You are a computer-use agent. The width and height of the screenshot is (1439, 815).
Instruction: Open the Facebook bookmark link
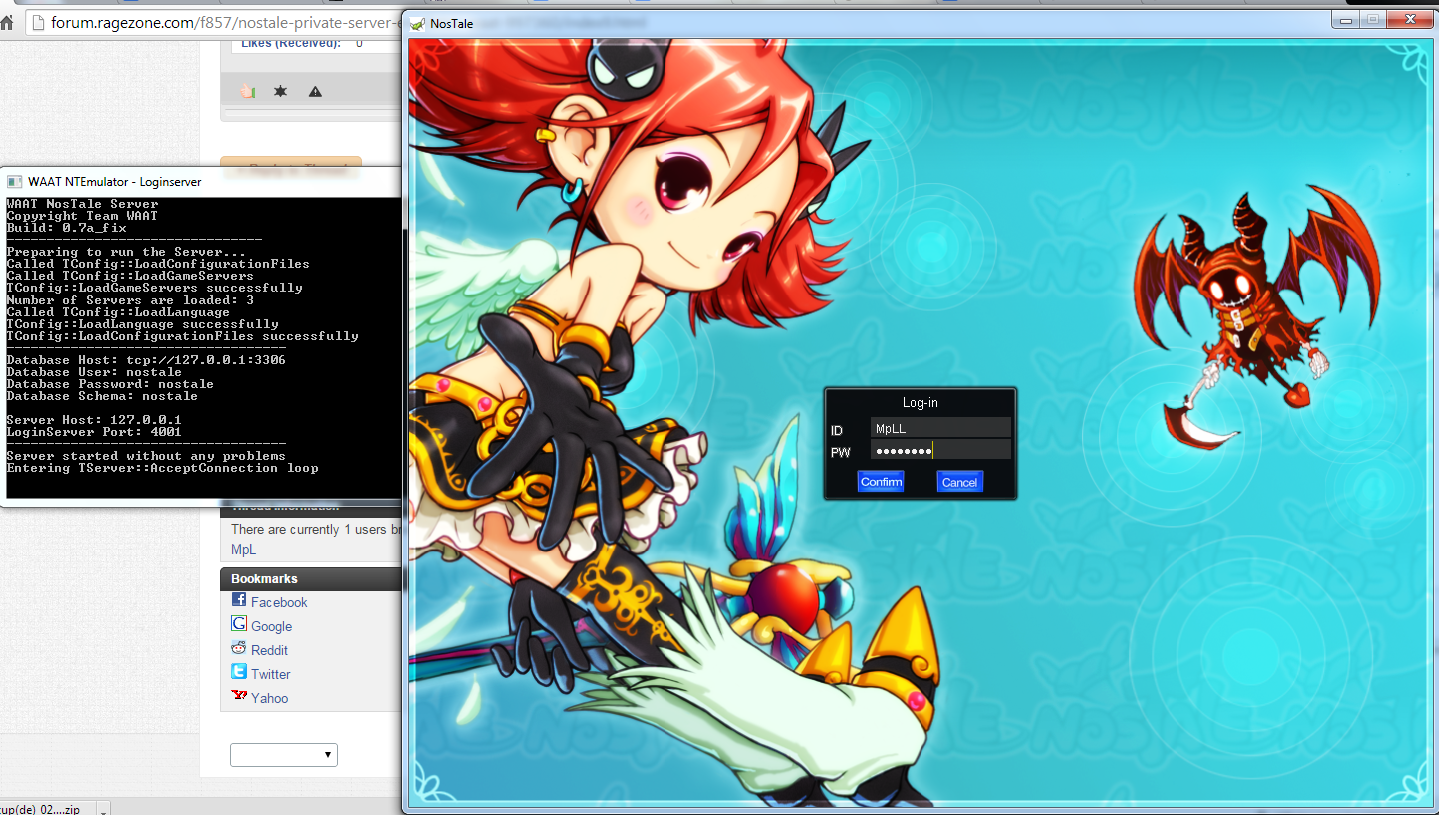click(x=279, y=602)
